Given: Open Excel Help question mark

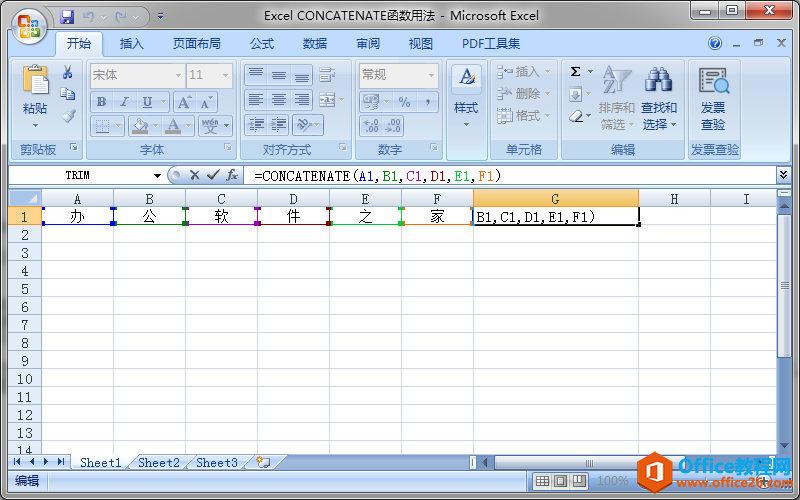Looking at the screenshot, I should 715,43.
